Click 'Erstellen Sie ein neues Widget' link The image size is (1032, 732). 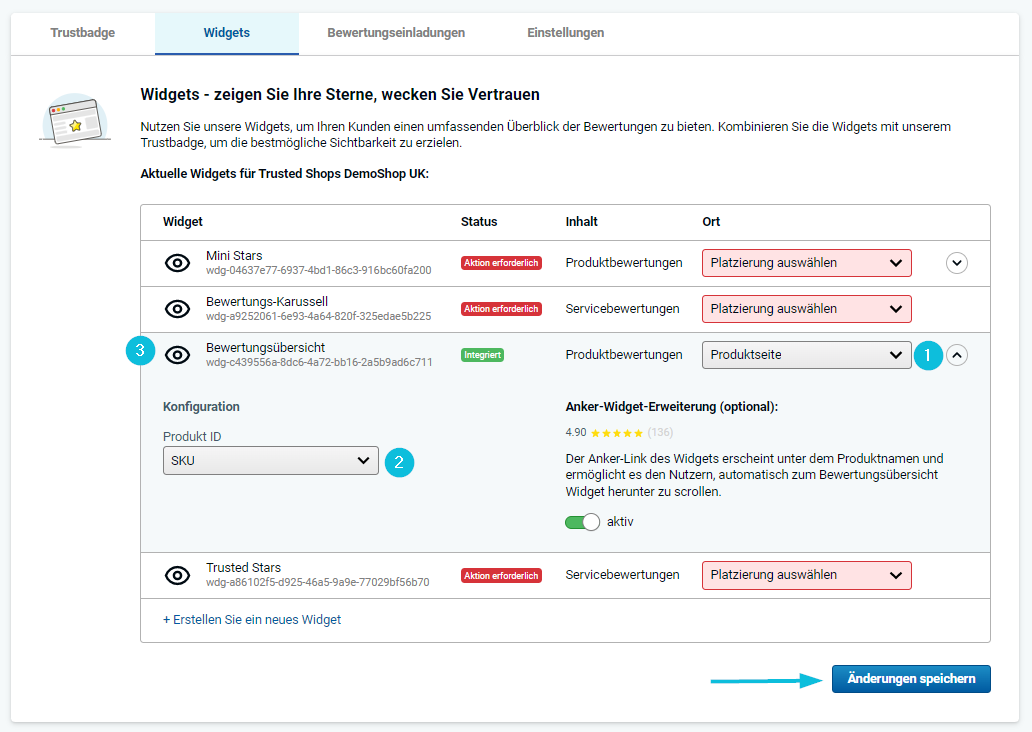(x=252, y=620)
